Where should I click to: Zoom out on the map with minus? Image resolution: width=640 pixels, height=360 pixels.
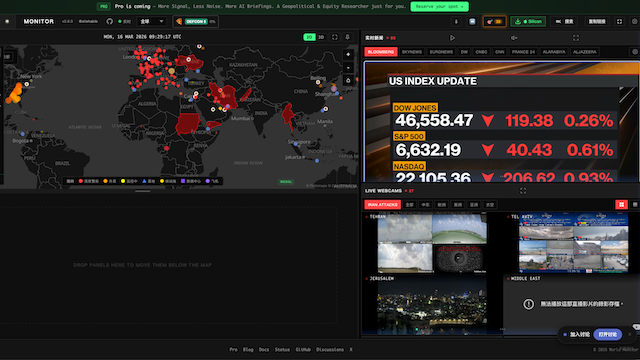point(348,68)
